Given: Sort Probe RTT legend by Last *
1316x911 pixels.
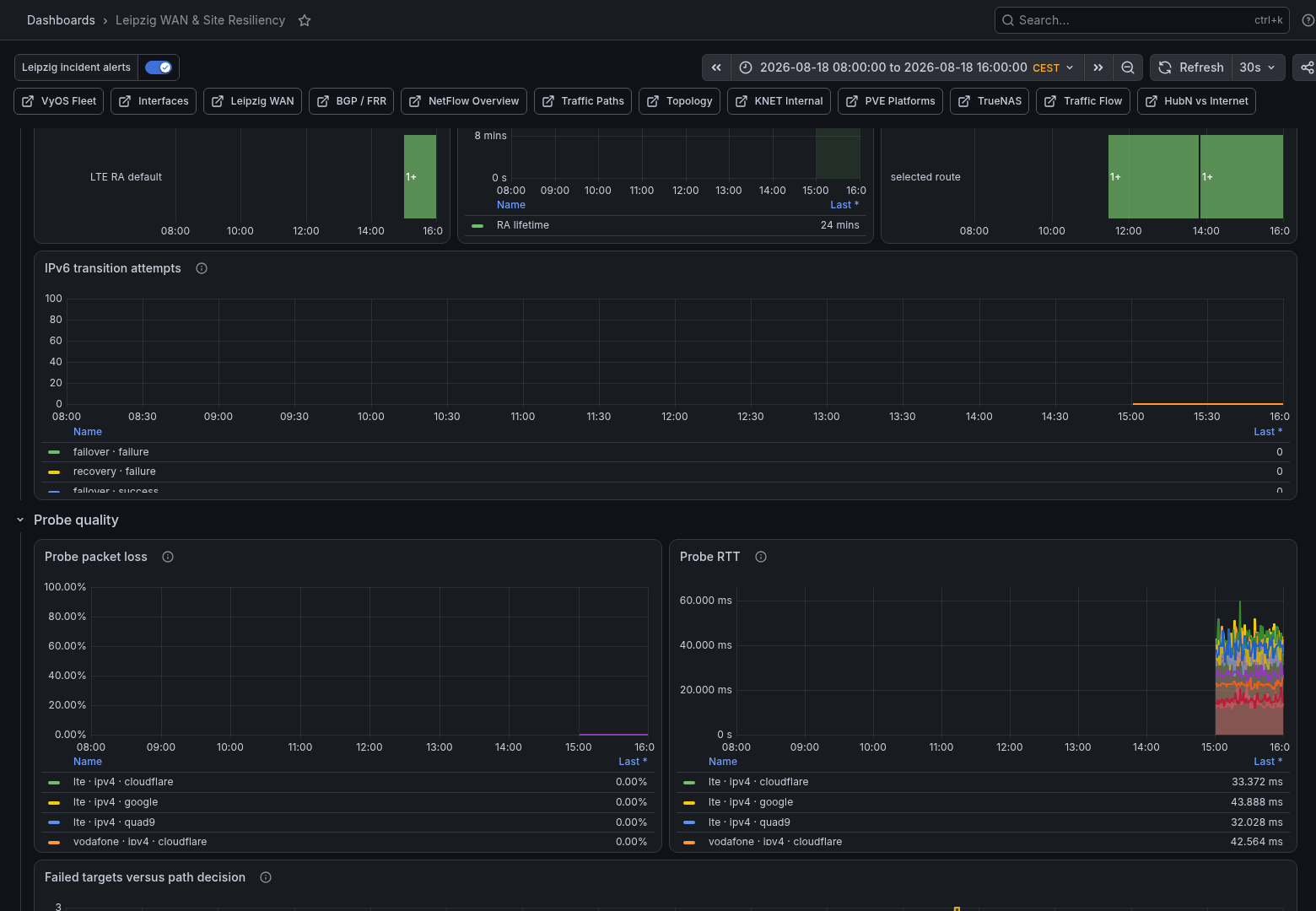Looking at the screenshot, I should coord(1268,762).
